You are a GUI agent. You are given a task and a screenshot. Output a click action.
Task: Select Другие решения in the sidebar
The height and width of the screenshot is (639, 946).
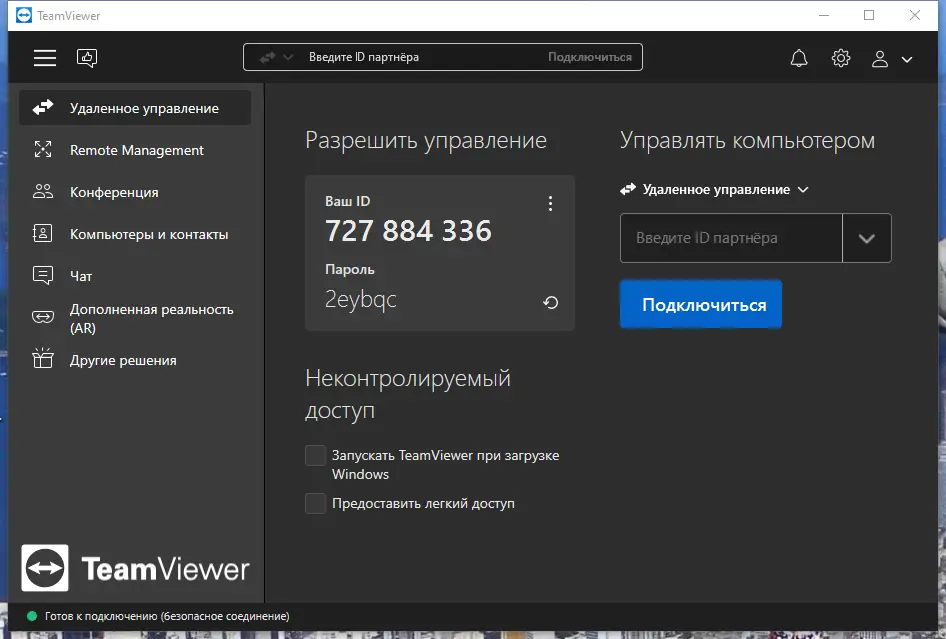[x=42, y=360]
